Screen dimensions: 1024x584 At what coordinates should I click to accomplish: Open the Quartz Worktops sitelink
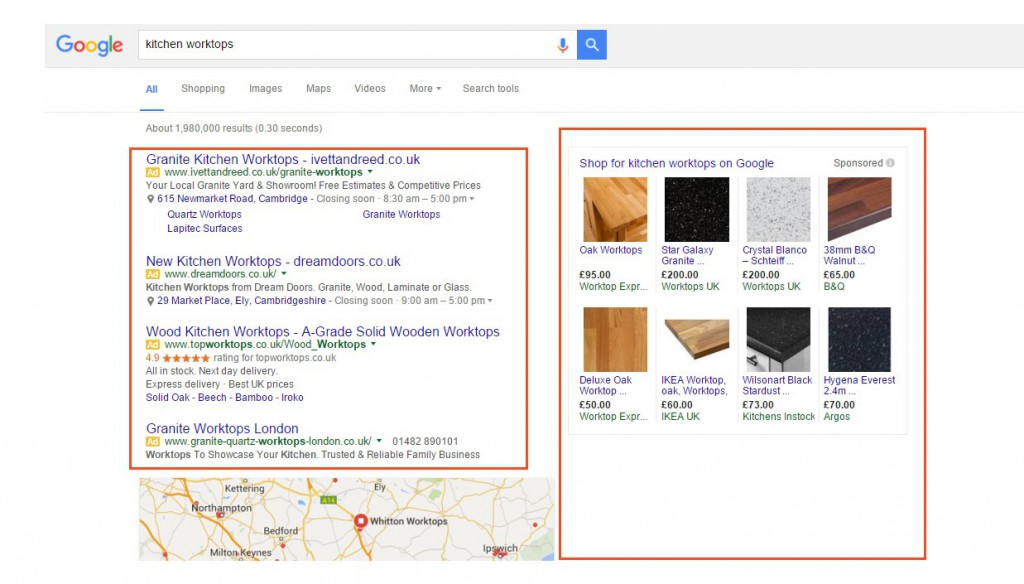(204, 213)
